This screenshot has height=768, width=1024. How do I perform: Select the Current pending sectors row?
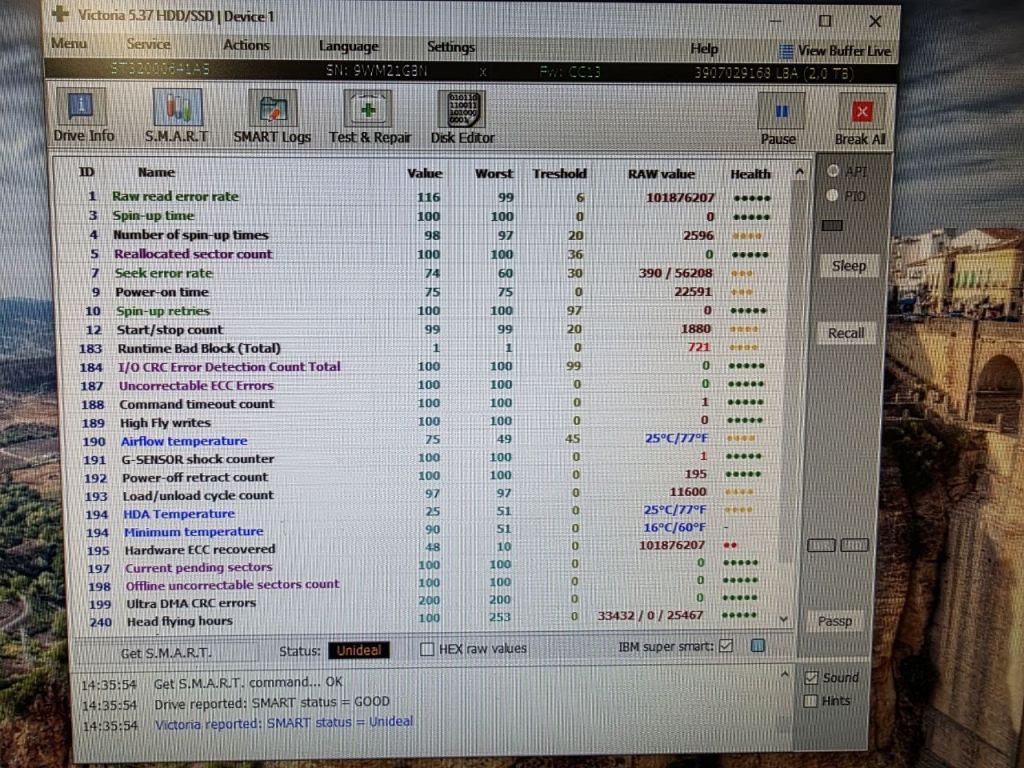pos(424,567)
